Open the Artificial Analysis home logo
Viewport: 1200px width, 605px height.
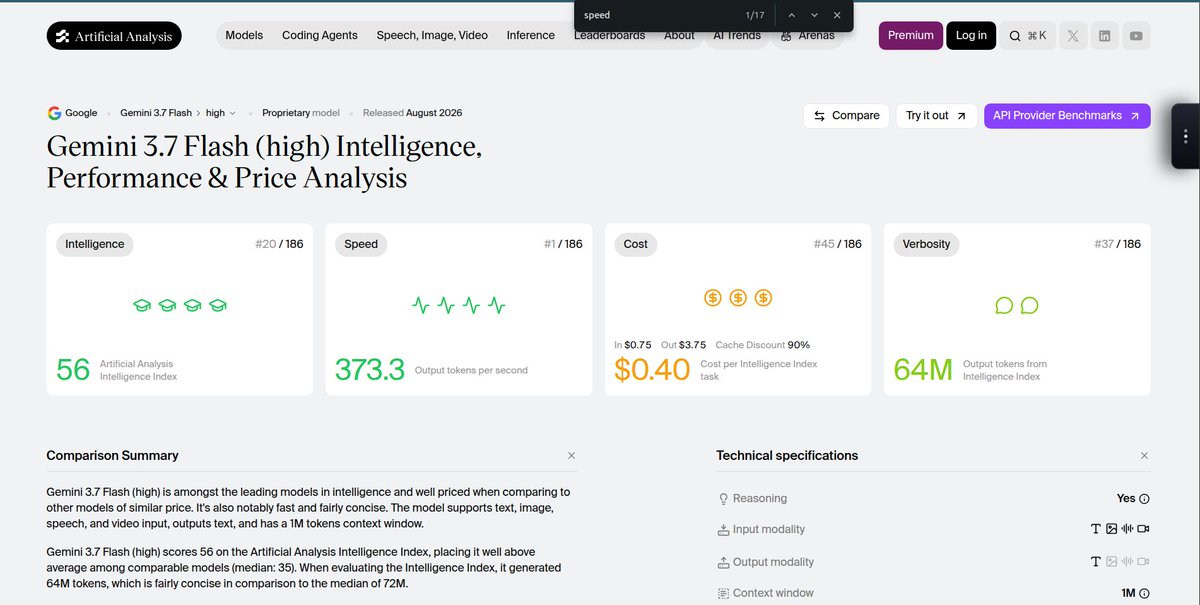pyautogui.click(x=114, y=36)
